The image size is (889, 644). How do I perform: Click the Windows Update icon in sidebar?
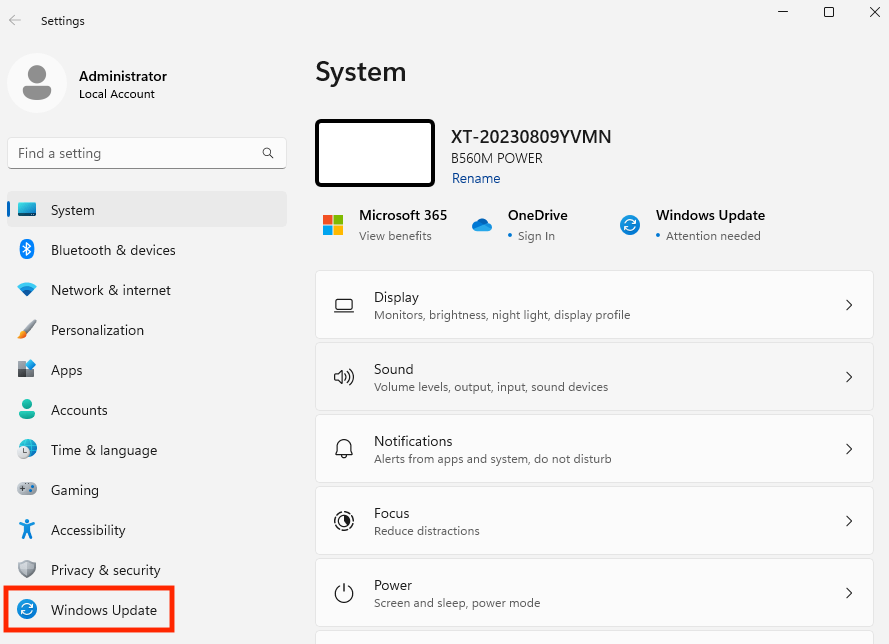point(29,610)
